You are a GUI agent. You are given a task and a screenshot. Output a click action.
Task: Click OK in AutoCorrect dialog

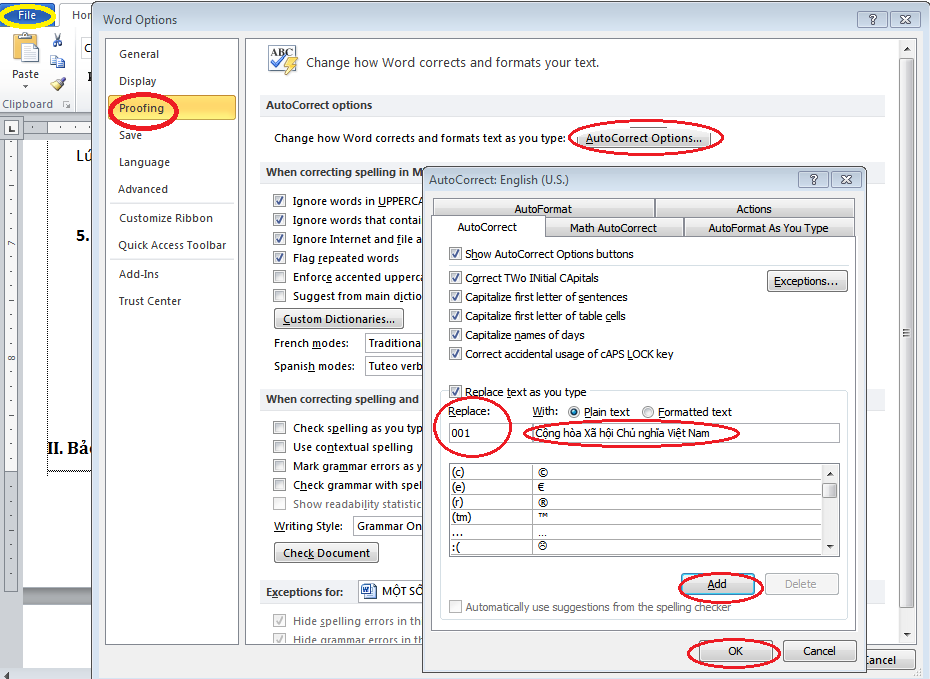735,651
